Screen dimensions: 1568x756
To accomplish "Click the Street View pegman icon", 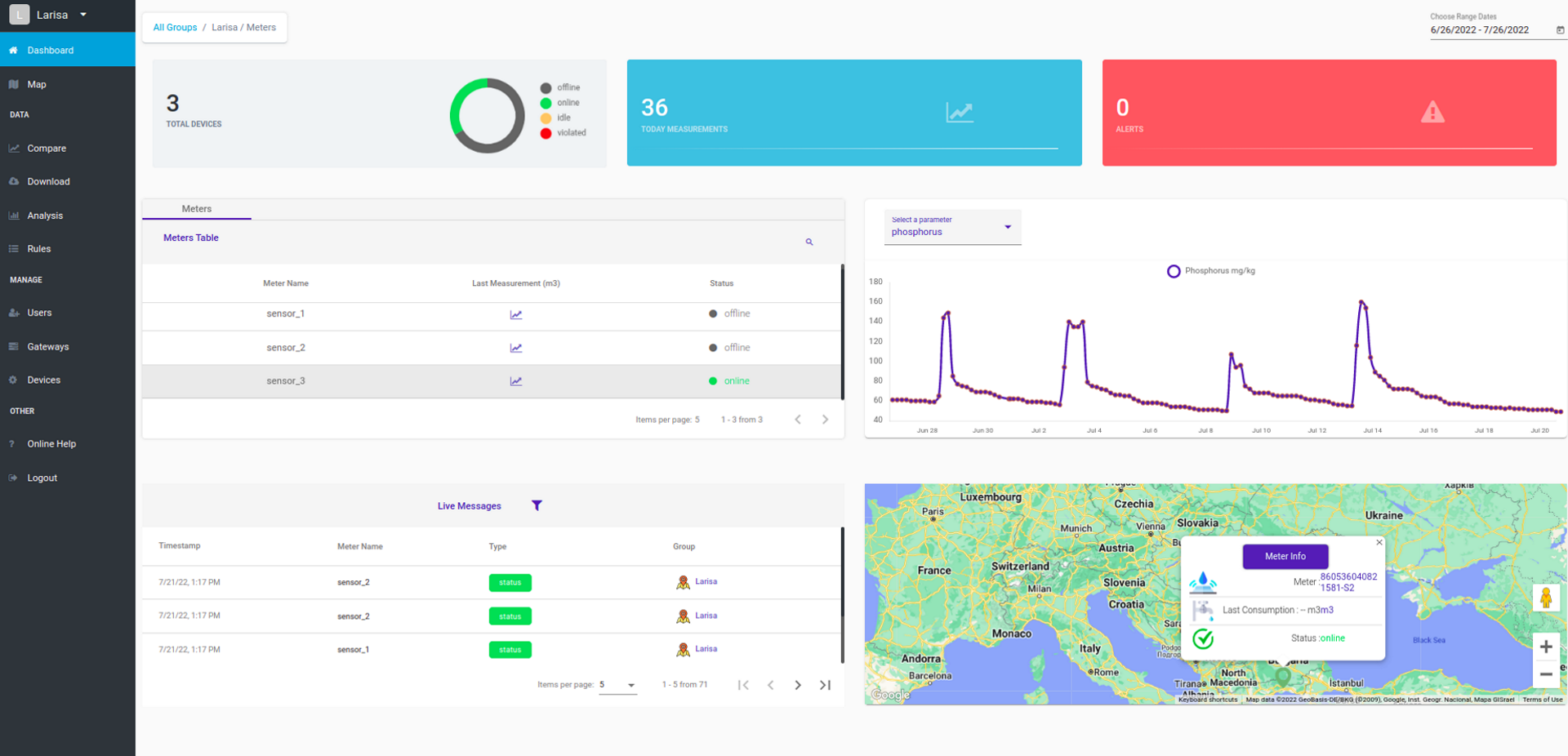I will [1546, 598].
